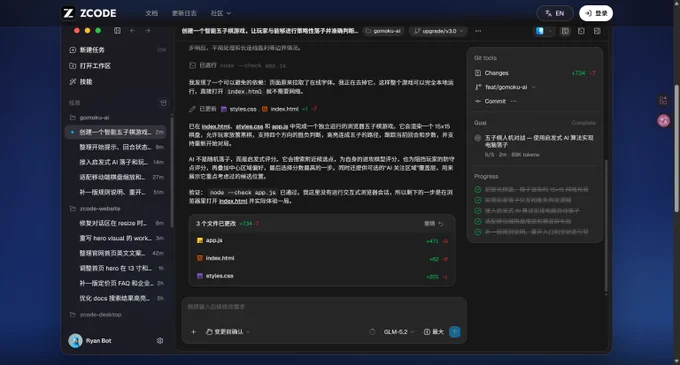Open the 文档 nav item
Screen dimensions: 680x365
(x=151, y=13)
